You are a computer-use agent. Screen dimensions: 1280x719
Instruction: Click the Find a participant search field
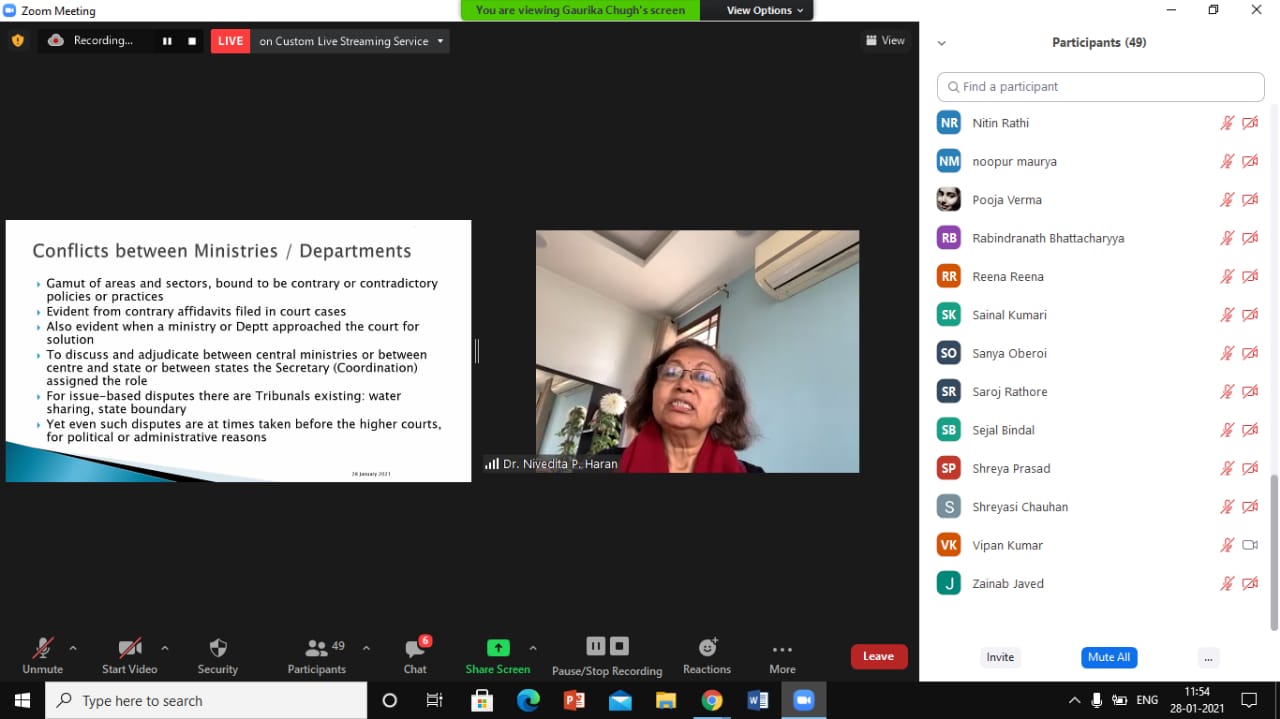coord(1100,87)
